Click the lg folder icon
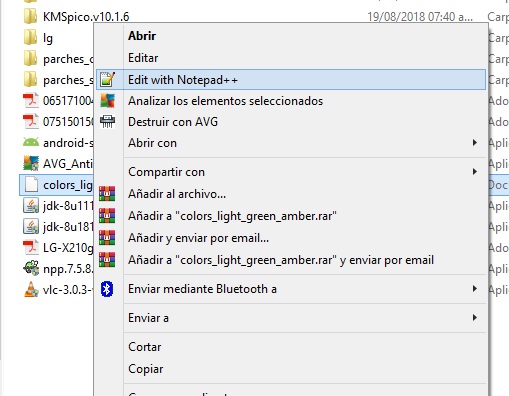This screenshot has height=396, width=509. coord(31,37)
